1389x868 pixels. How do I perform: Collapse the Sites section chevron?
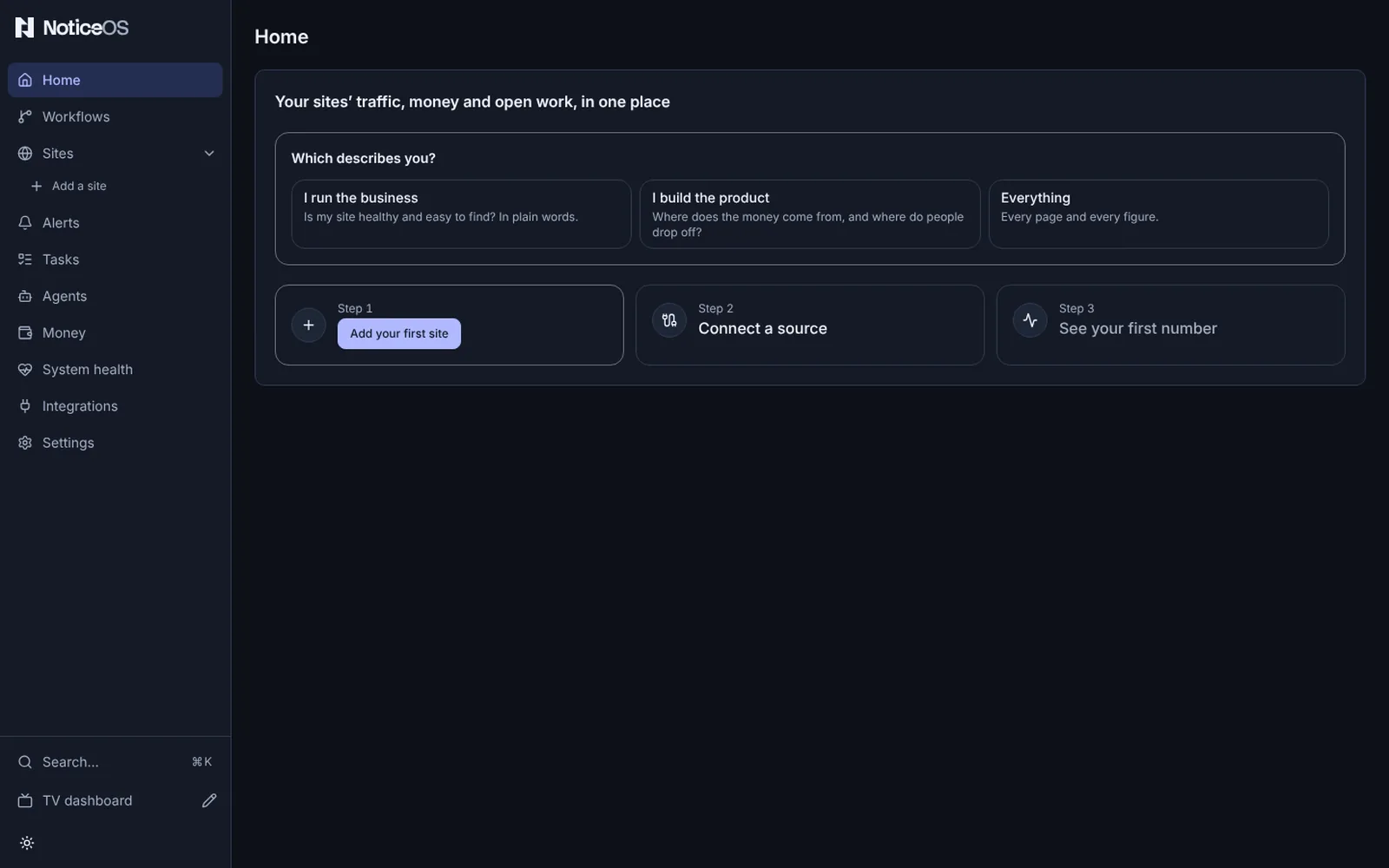(x=209, y=154)
